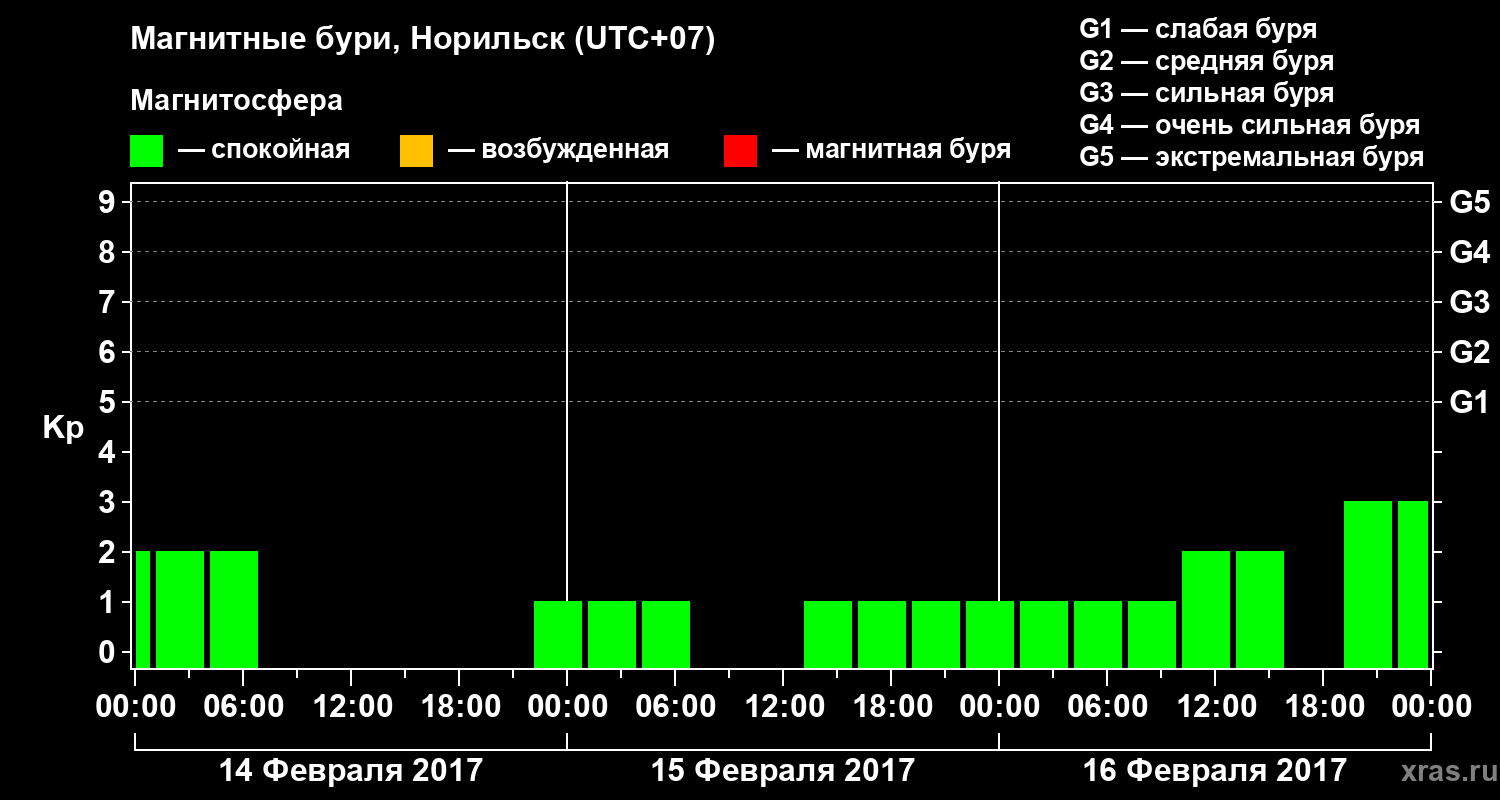
Task: Click the 12:00 time label for 15 February
Action: [783, 706]
